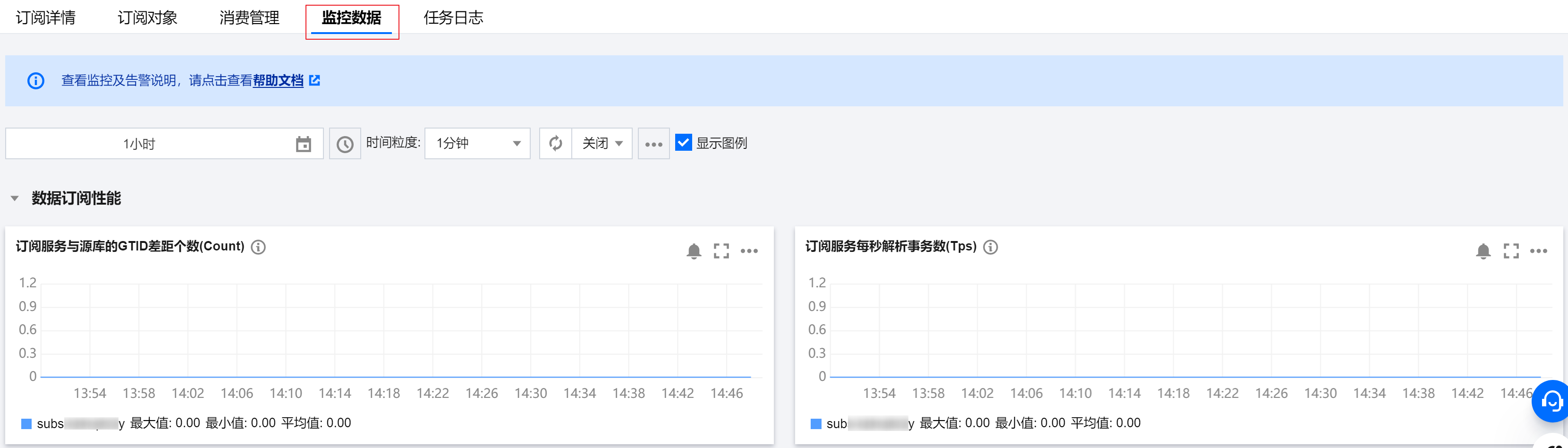This screenshot has width=1568, height=448.
Task: Set alarm bell on Tps chart
Action: tap(1483, 250)
